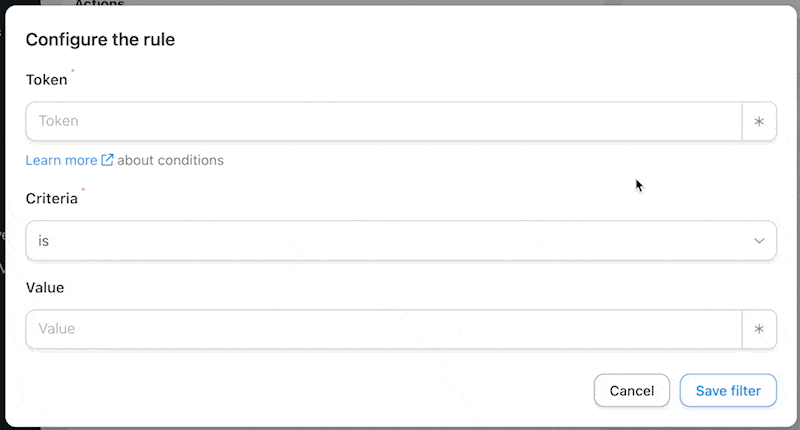
Task: Click the asterisk icon in the Token field
Action: coord(759,121)
